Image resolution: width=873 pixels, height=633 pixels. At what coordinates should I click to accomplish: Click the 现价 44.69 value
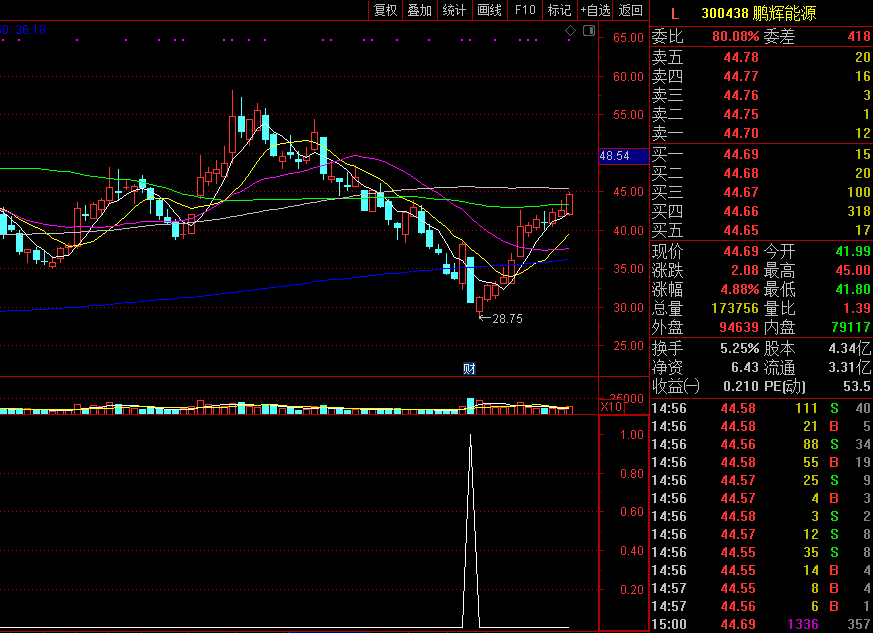pyautogui.click(x=741, y=252)
